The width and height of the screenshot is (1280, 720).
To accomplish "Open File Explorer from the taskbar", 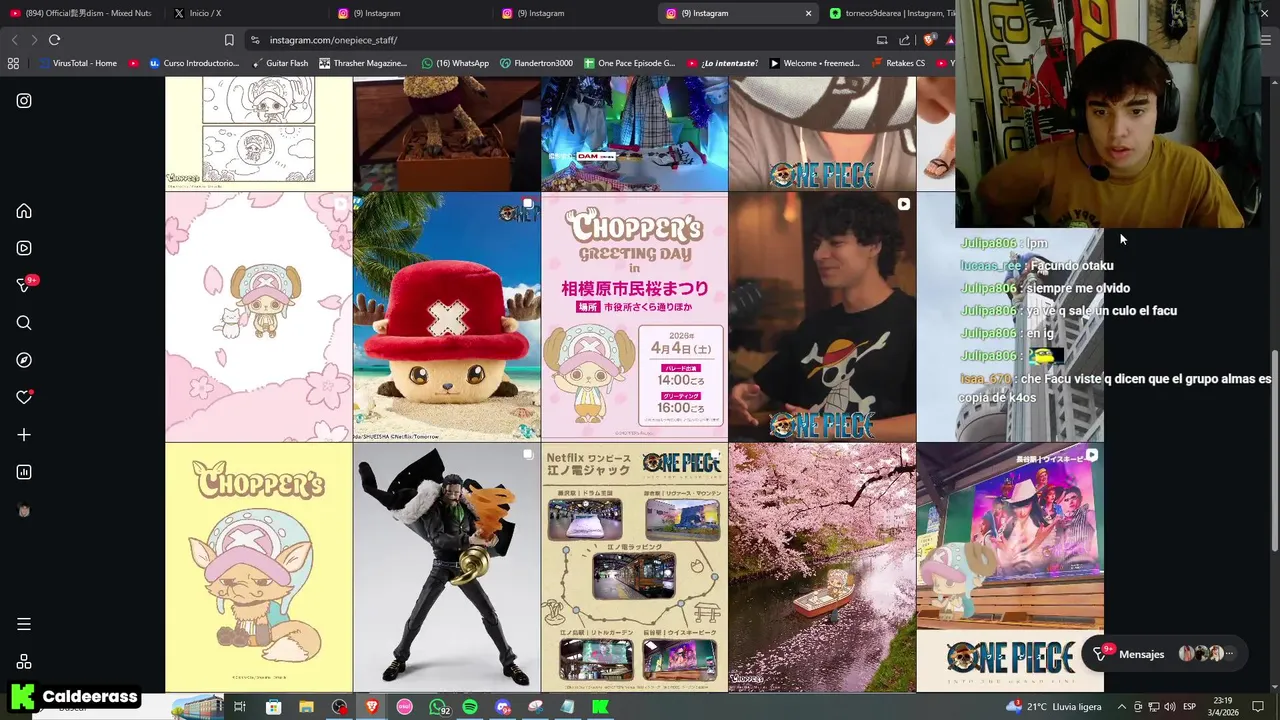I will coord(306,707).
